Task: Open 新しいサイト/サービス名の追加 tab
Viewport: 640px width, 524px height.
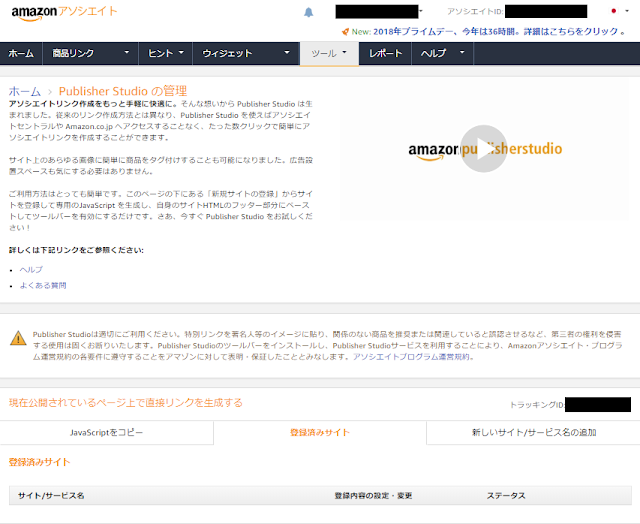Action: (534, 433)
